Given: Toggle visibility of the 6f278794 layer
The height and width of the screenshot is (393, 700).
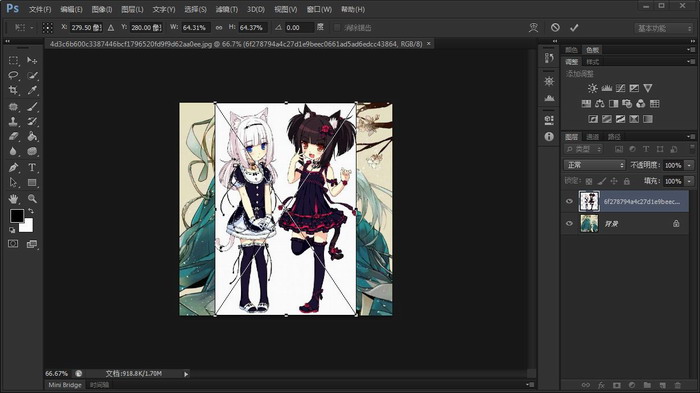Looking at the screenshot, I should tap(569, 201).
